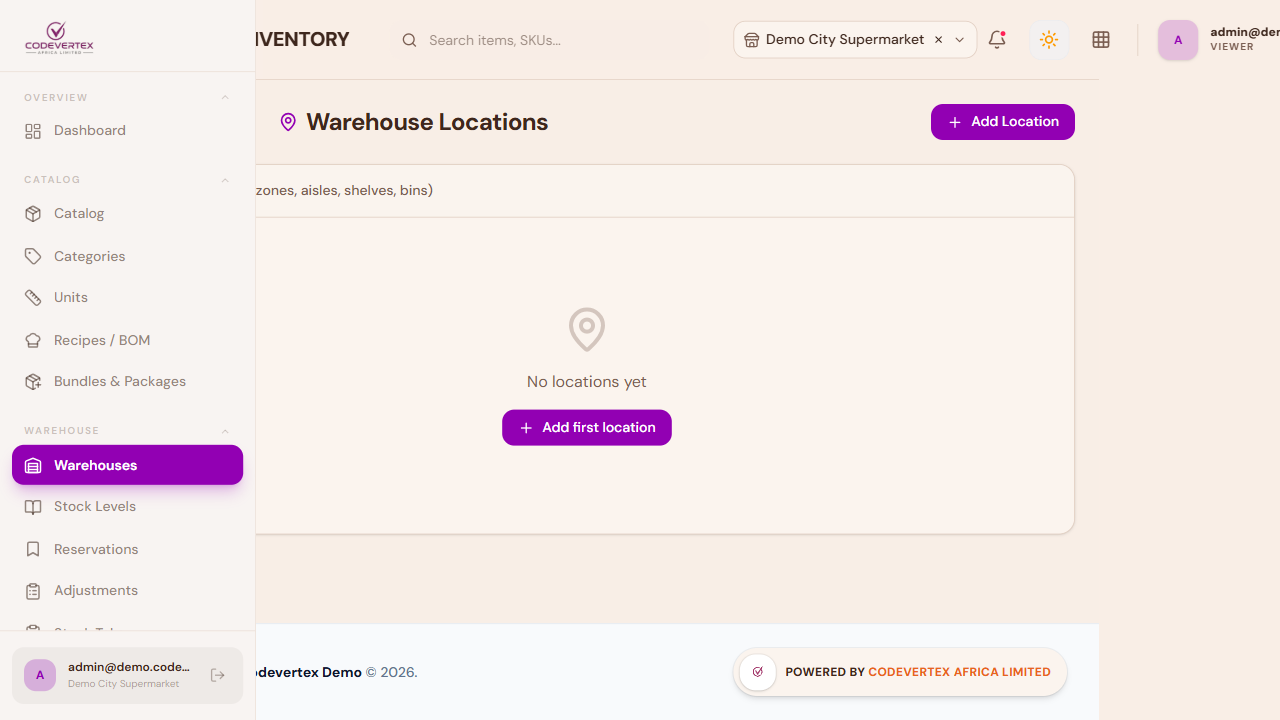Click the Warehouse Locations heading text
Viewport: 1280px width, 720px height.
[x=427, y=122]
